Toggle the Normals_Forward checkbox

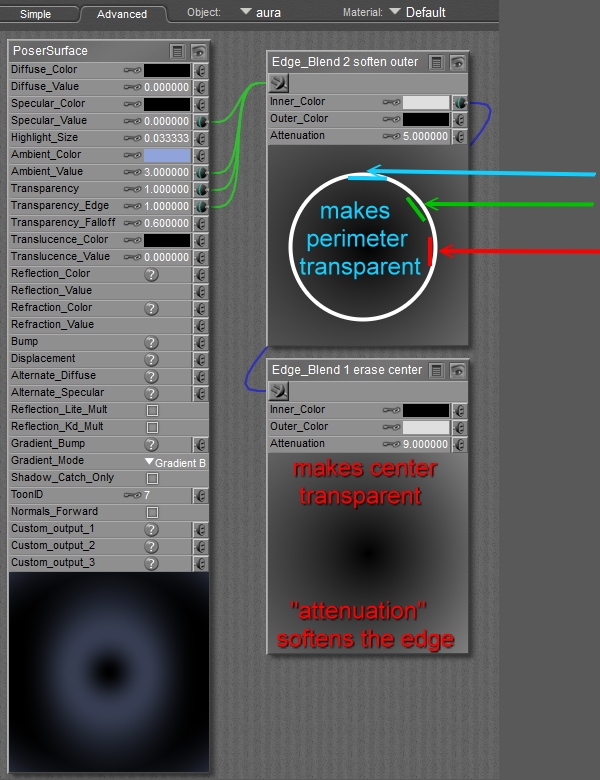click(x=152, y=512)
